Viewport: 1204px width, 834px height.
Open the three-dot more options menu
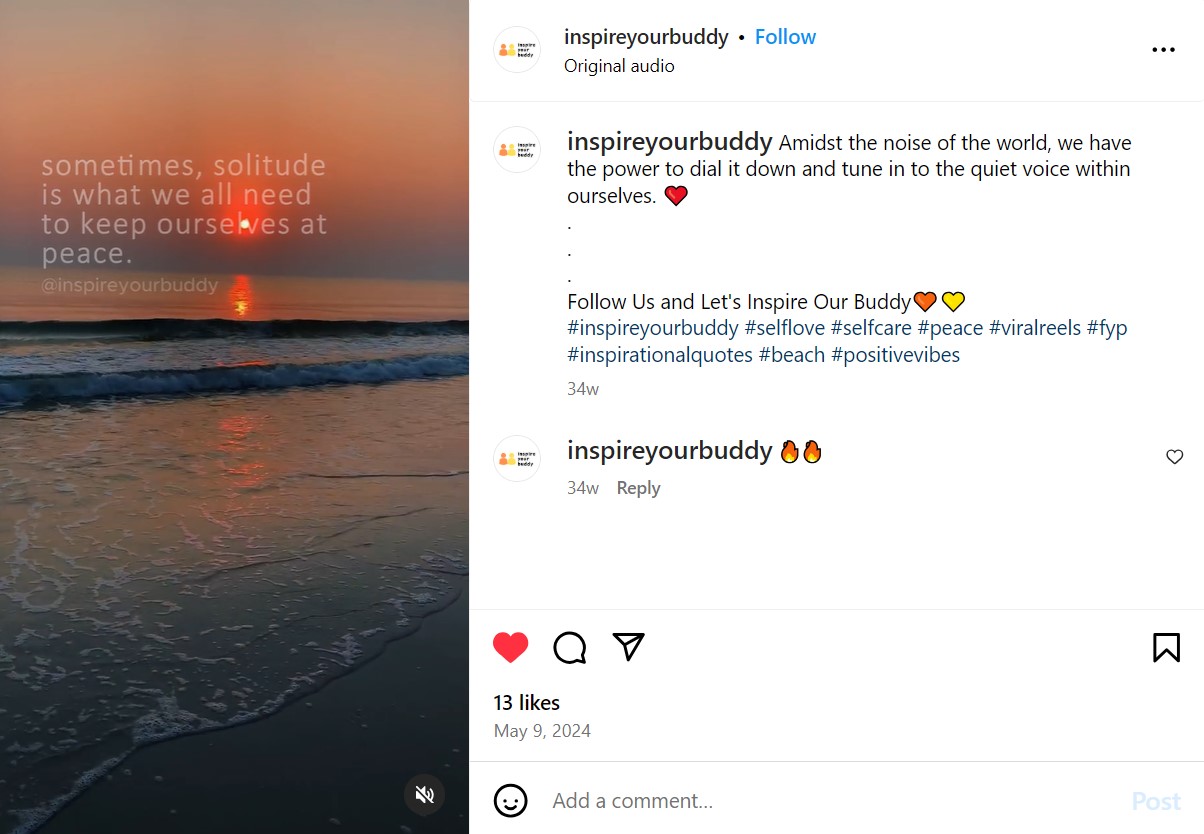[1163, 50]
